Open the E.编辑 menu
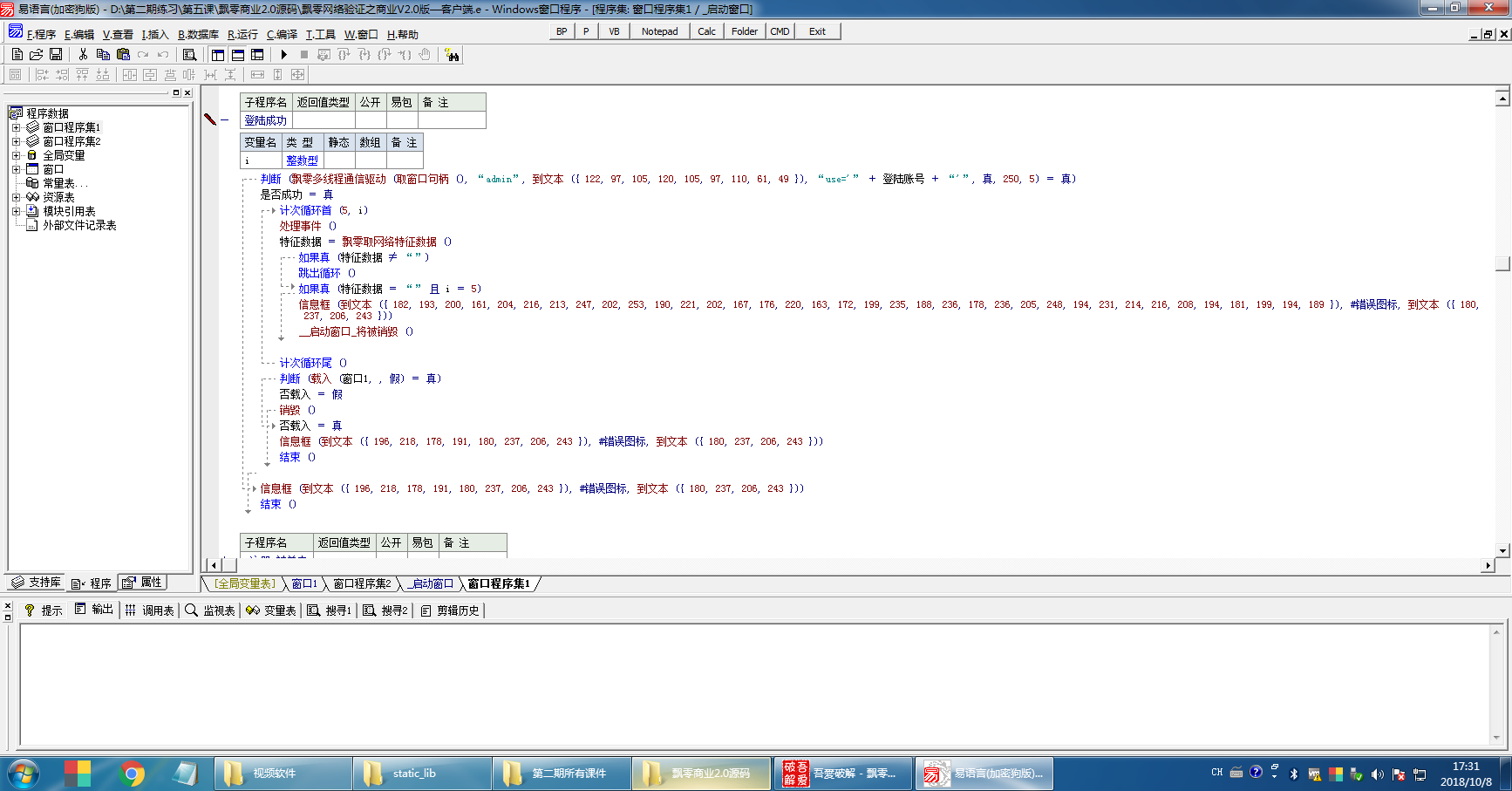 pos(78,34)
